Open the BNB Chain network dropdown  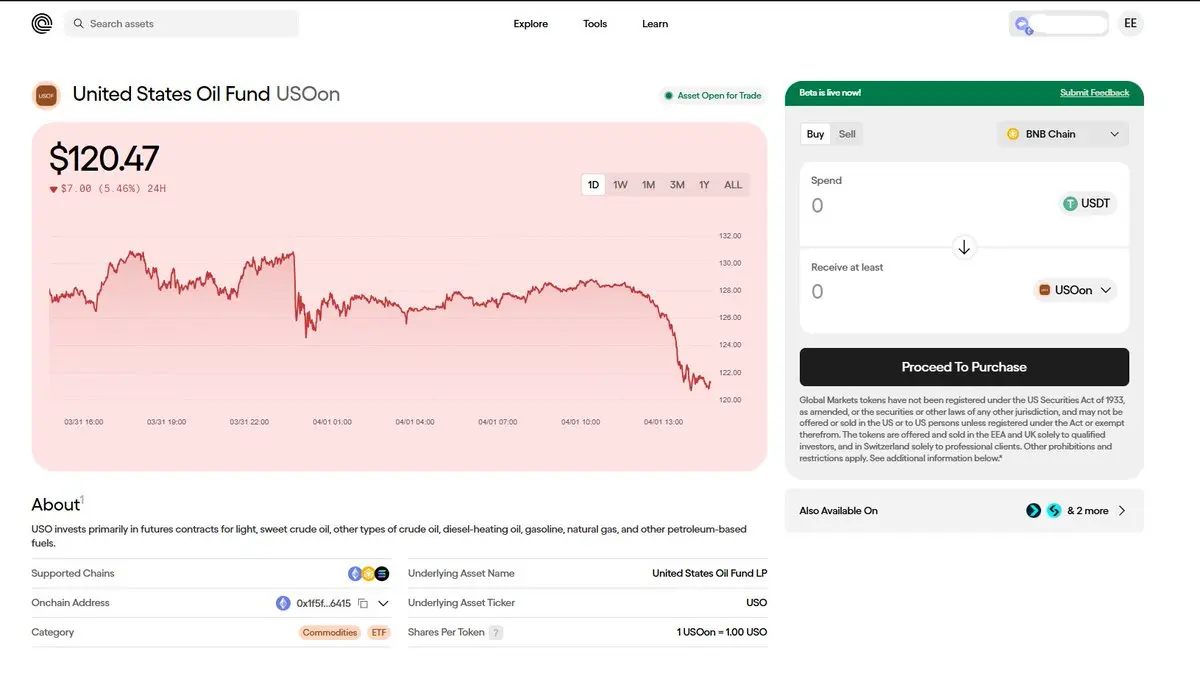(x=1063, y=134)
